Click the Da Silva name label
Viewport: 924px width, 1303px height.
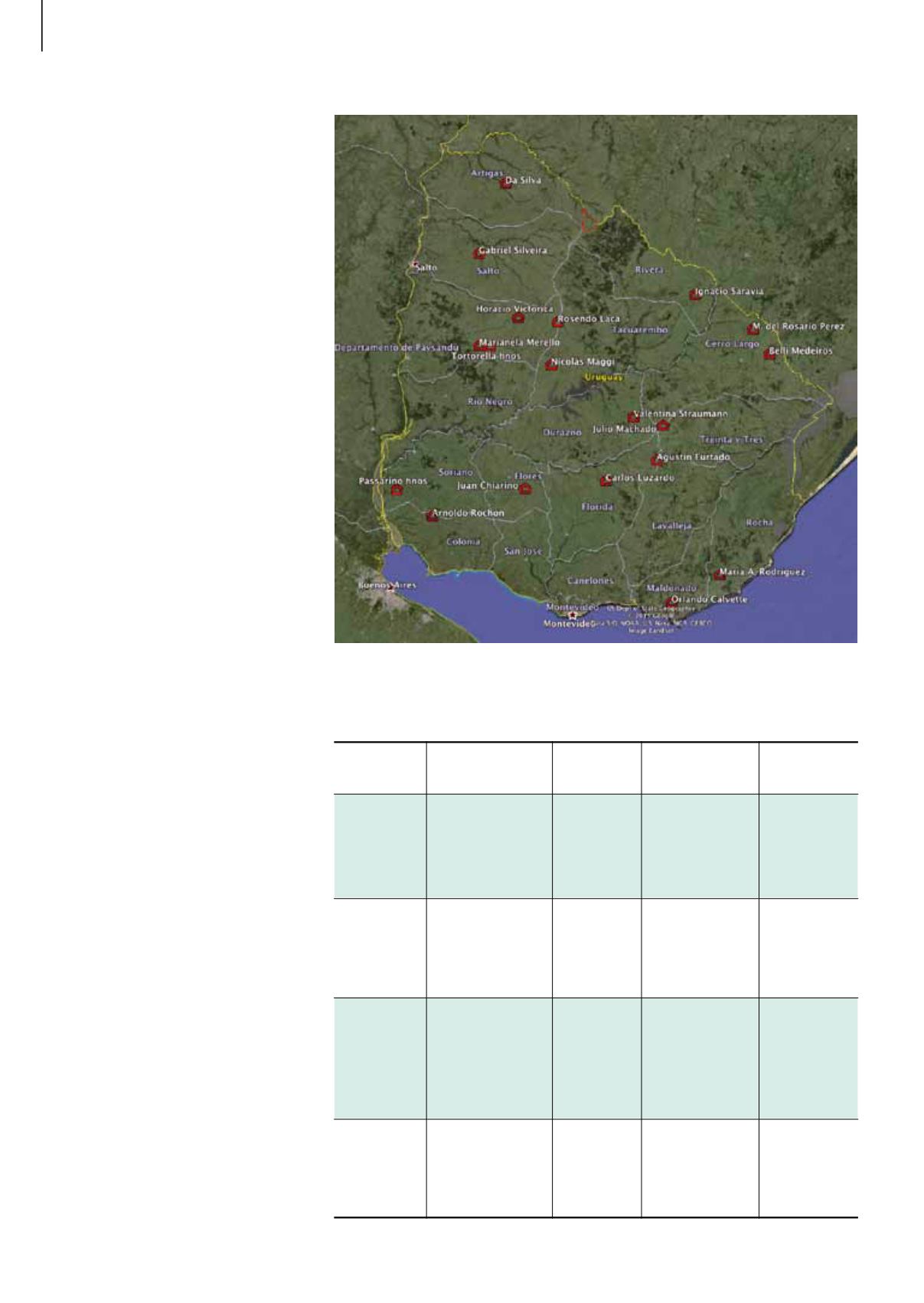coord(524,181)
